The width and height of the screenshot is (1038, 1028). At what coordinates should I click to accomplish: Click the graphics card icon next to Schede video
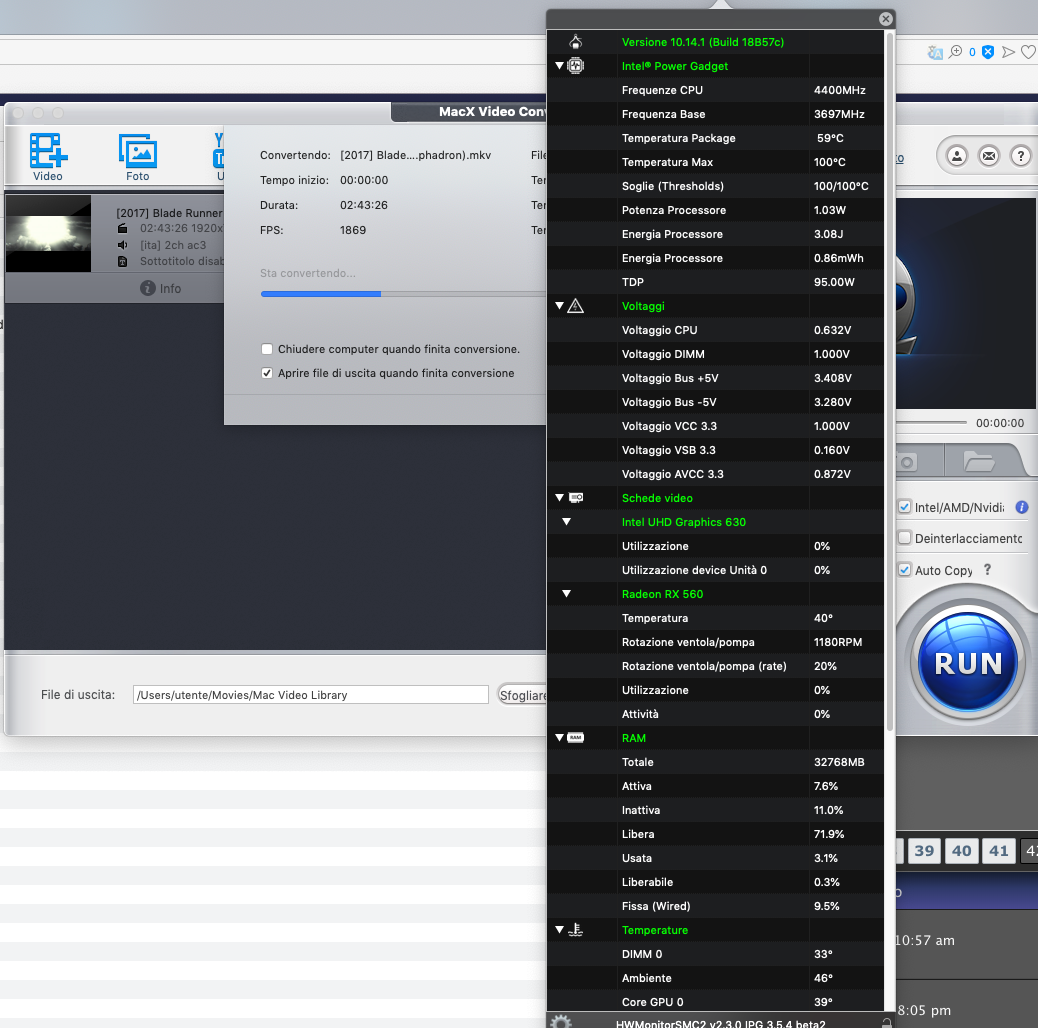pos(576,498)
